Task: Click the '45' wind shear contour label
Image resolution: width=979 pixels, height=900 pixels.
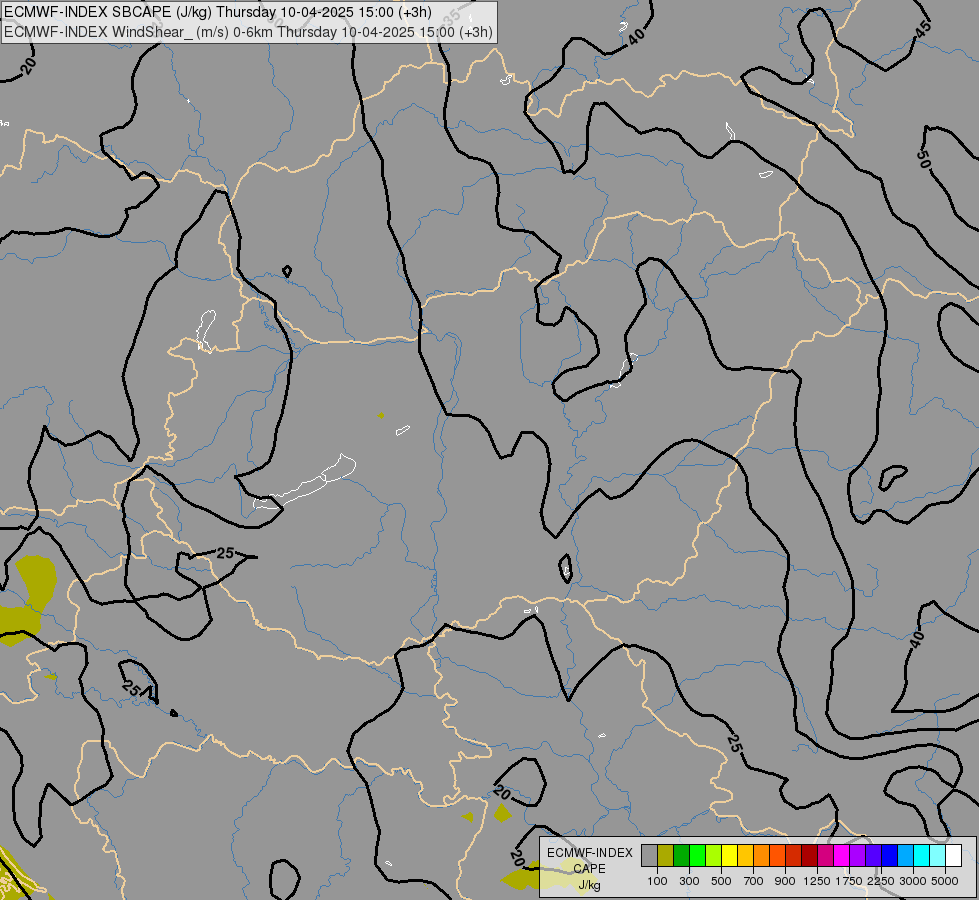Action: (924, 28)
